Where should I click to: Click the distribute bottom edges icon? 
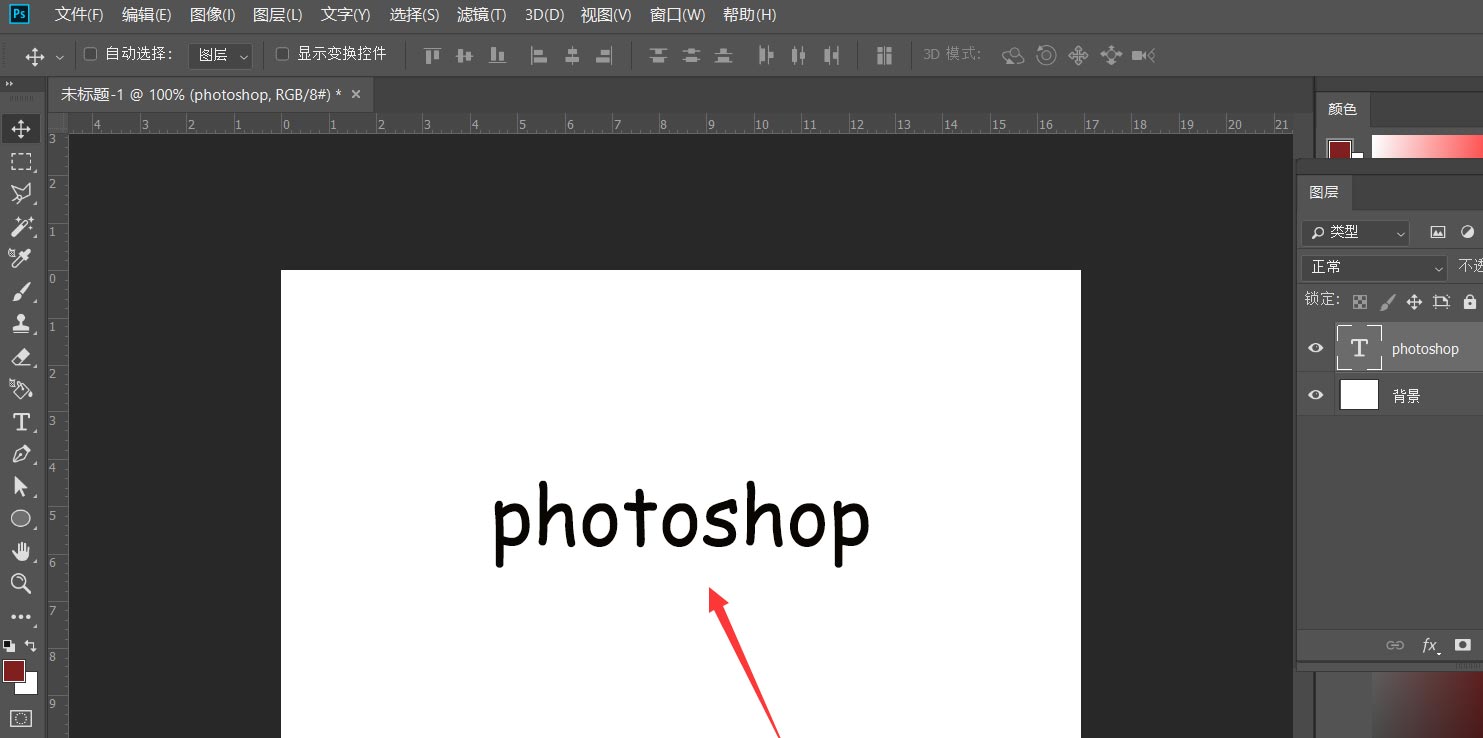point(723,56)
